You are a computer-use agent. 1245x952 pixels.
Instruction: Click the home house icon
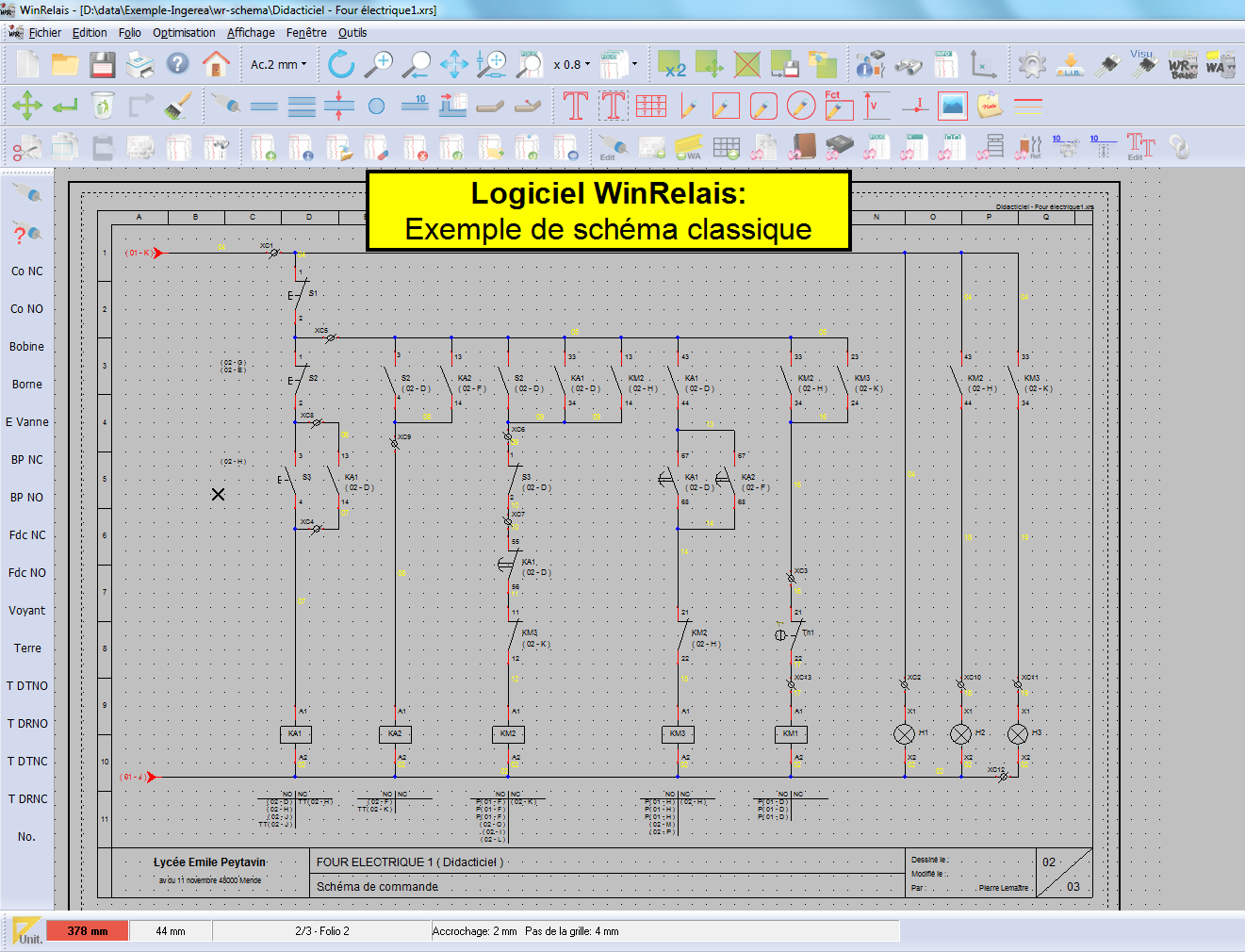pos(216,65)
